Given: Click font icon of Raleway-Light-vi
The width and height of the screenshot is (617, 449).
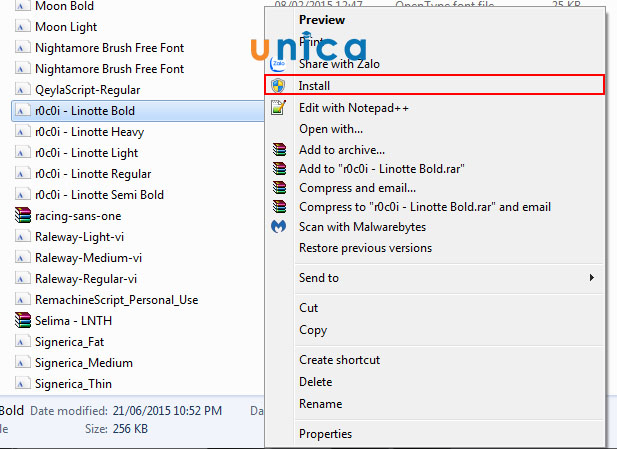Looking at the screenshot, I should (x=22, y=237).
